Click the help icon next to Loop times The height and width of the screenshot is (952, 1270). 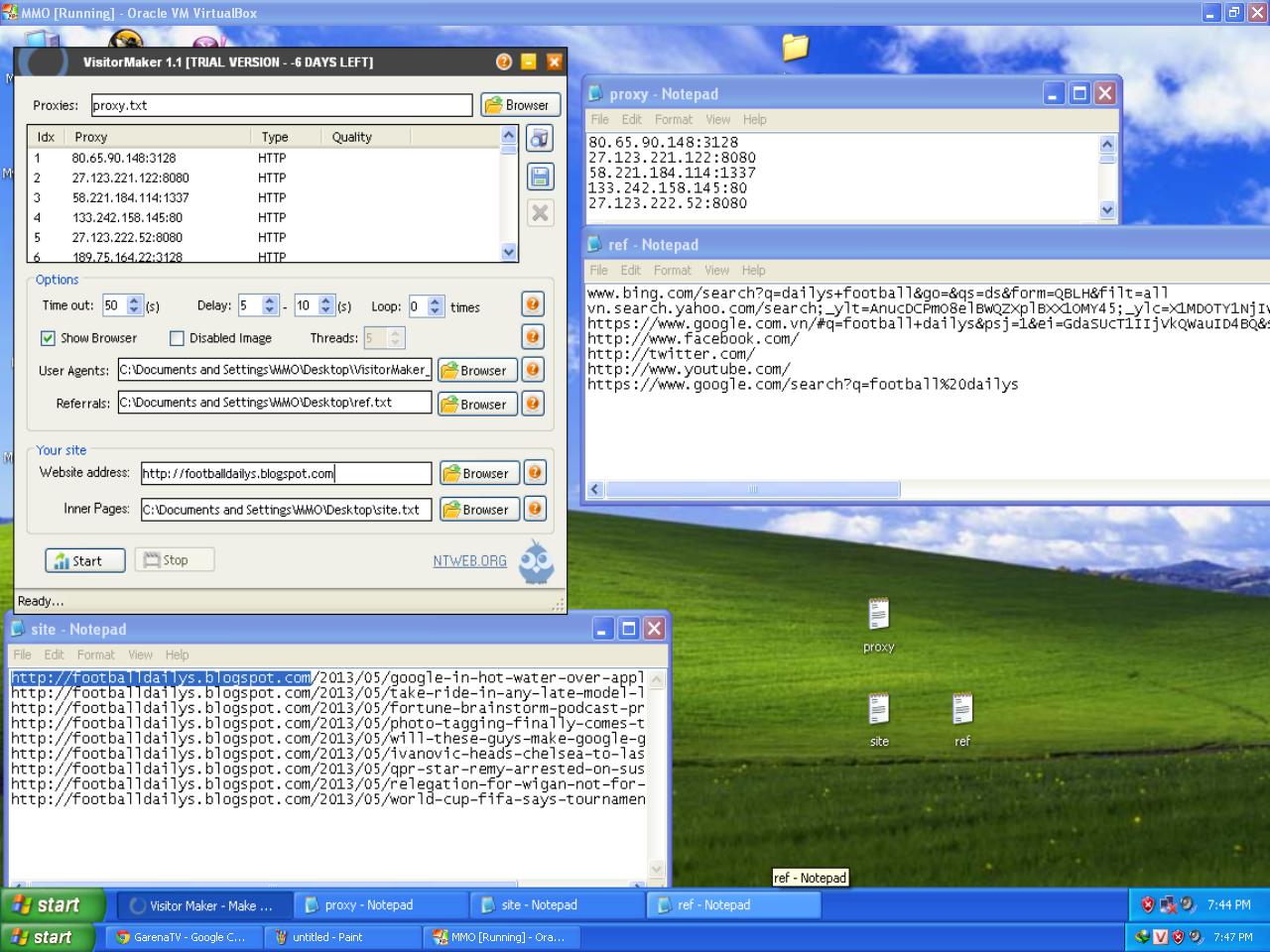pos(533,305)
